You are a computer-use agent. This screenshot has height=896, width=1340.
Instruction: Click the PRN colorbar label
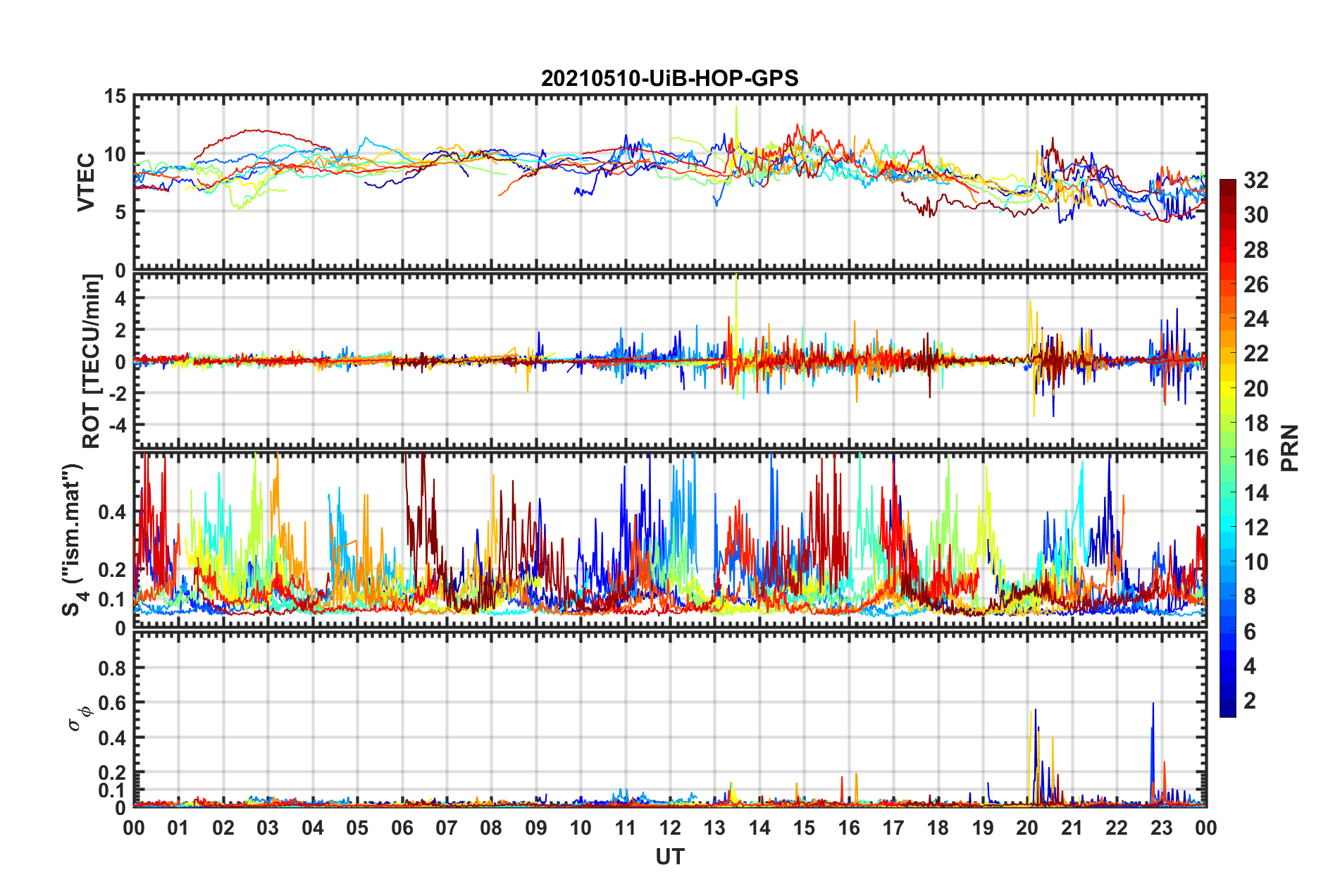pyautogui.click(x=1291, y=448)
